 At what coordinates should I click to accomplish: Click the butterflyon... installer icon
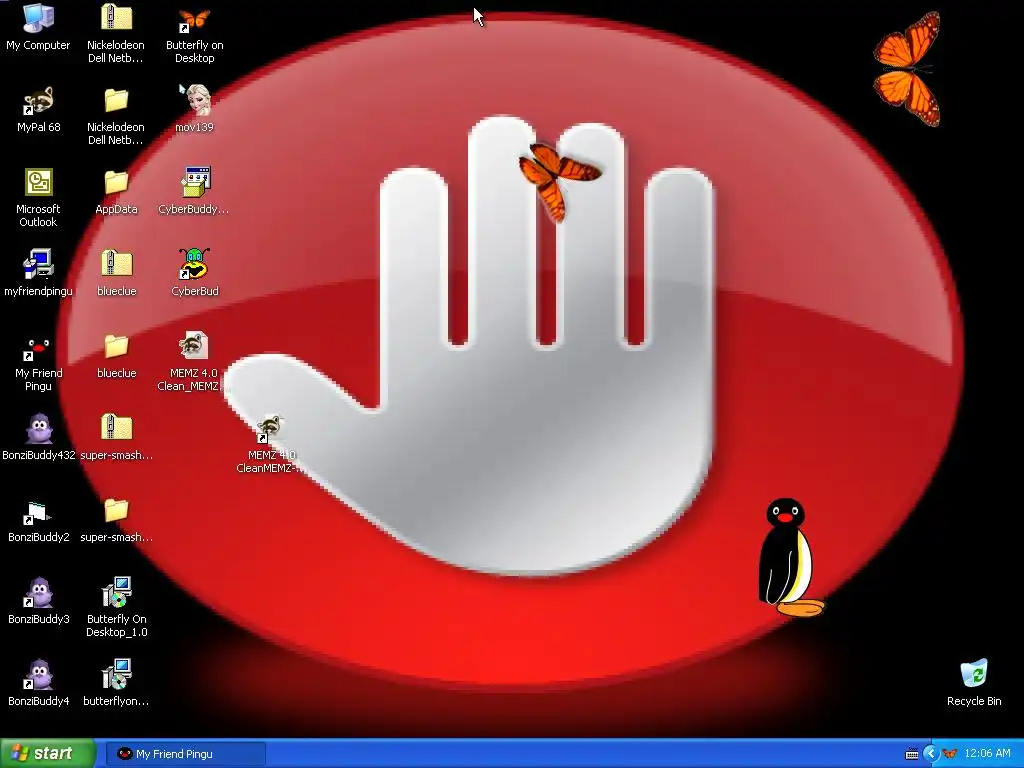117,674
